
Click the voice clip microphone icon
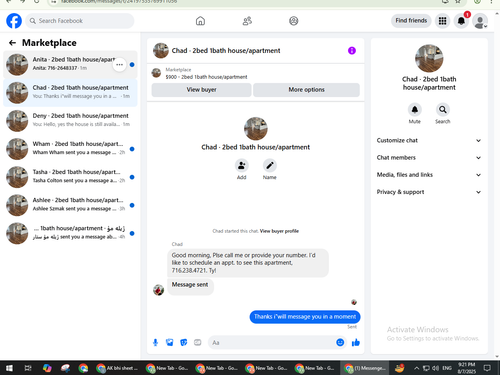coord(155,342)
